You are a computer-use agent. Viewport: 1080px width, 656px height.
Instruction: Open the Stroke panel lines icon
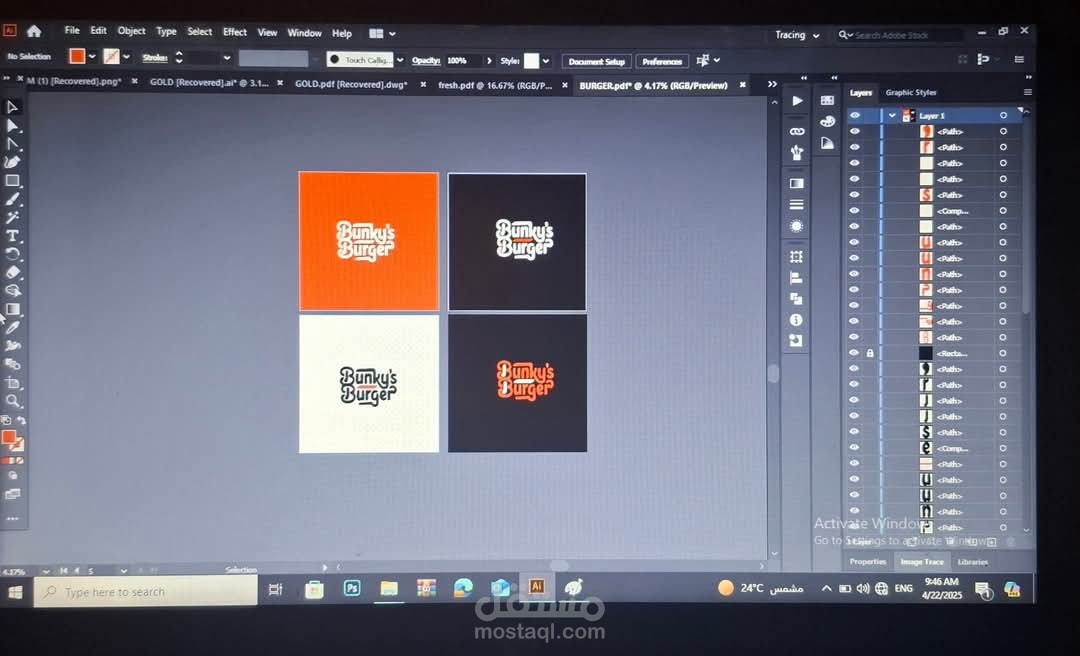(x=796, y=205)
